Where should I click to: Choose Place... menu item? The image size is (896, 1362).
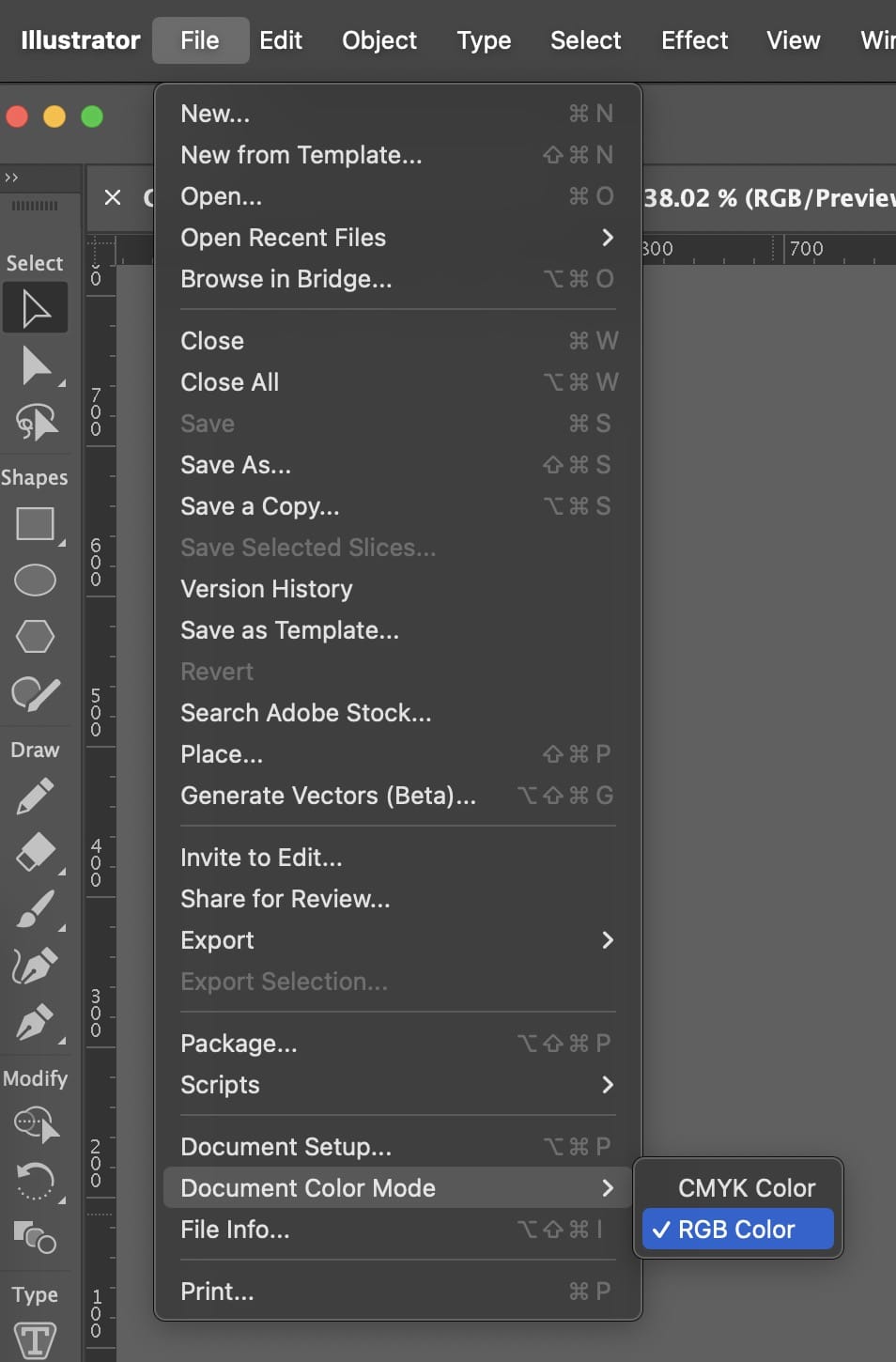(398, 754)
